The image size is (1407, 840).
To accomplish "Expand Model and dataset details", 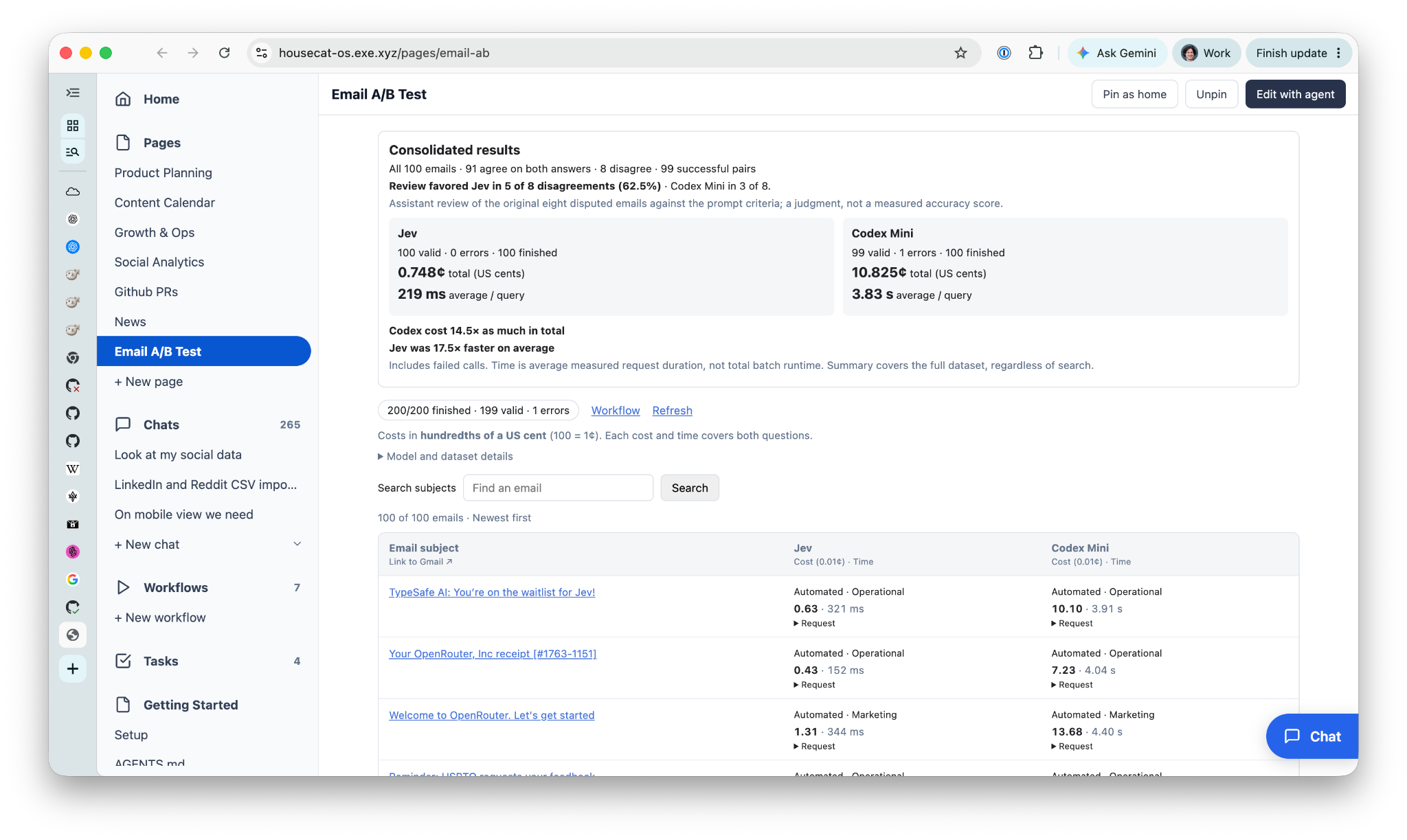I will [445, 456].
